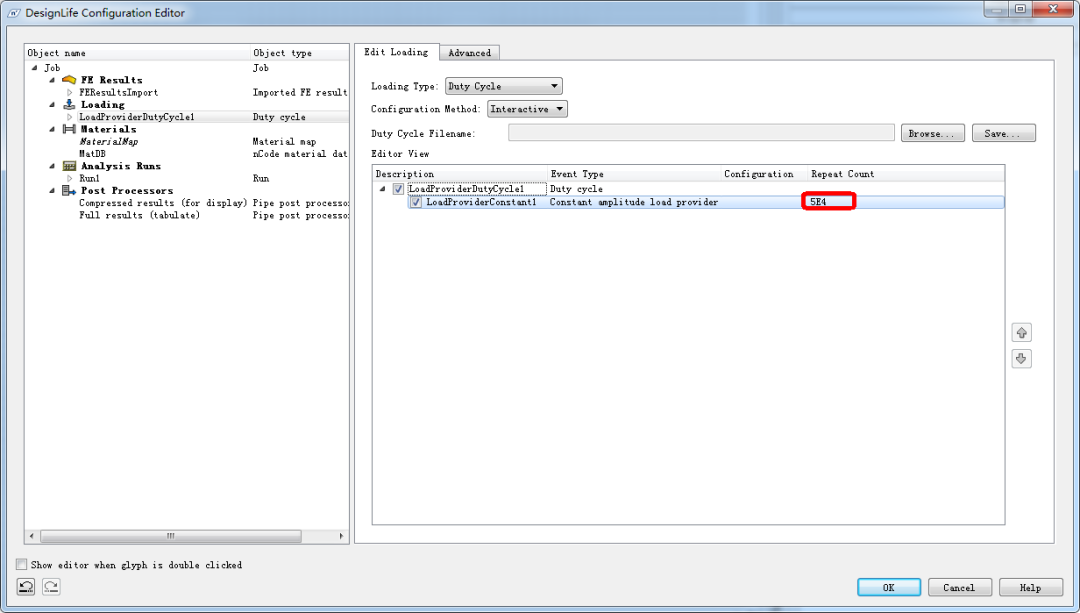Click the Browse... button
The height and width of the screenshot is (613, 1080).
tap(933, 133)
